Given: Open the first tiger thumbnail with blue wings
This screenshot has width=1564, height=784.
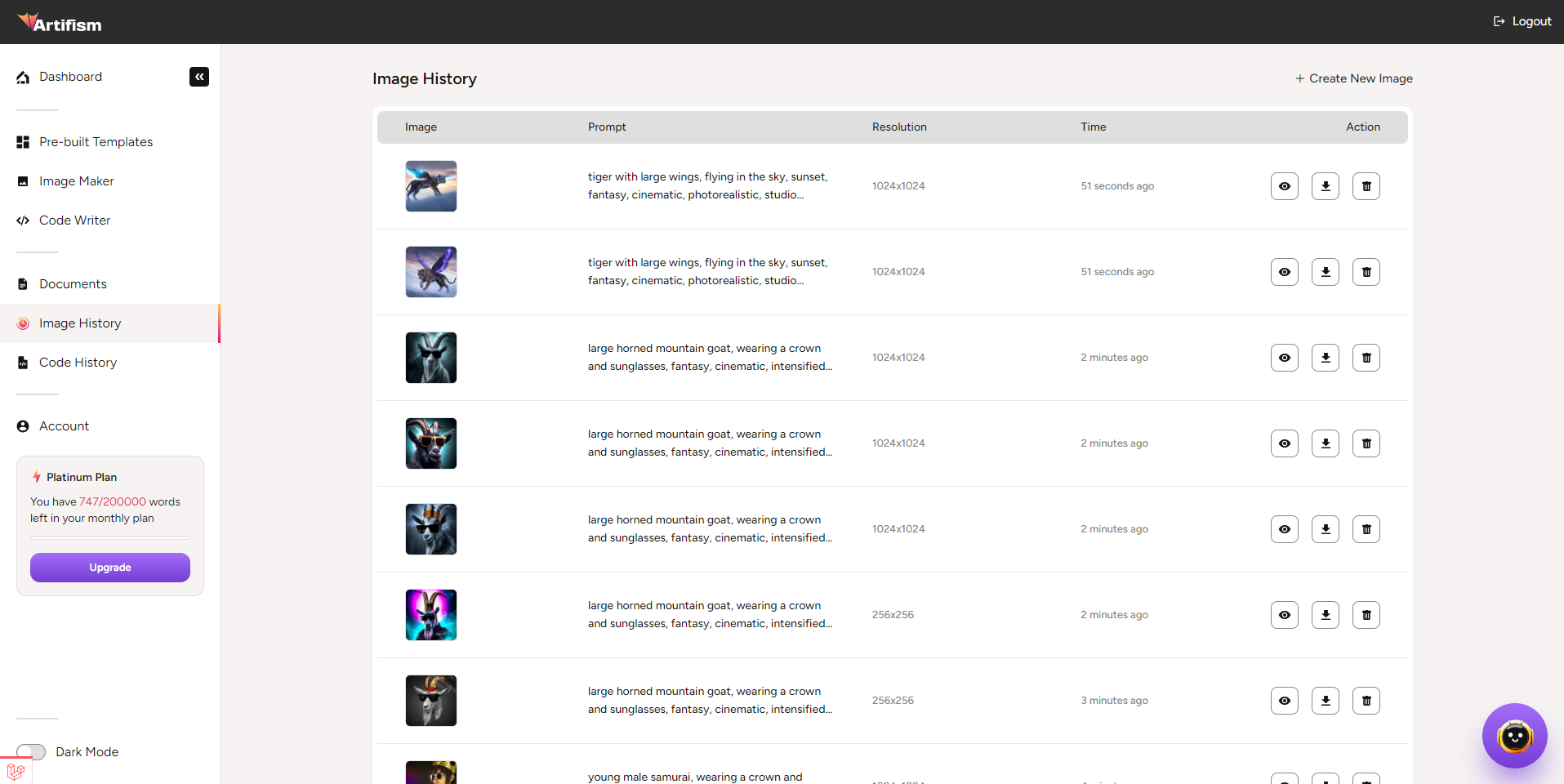Looking at the screenshot, I should coord(431,186).
